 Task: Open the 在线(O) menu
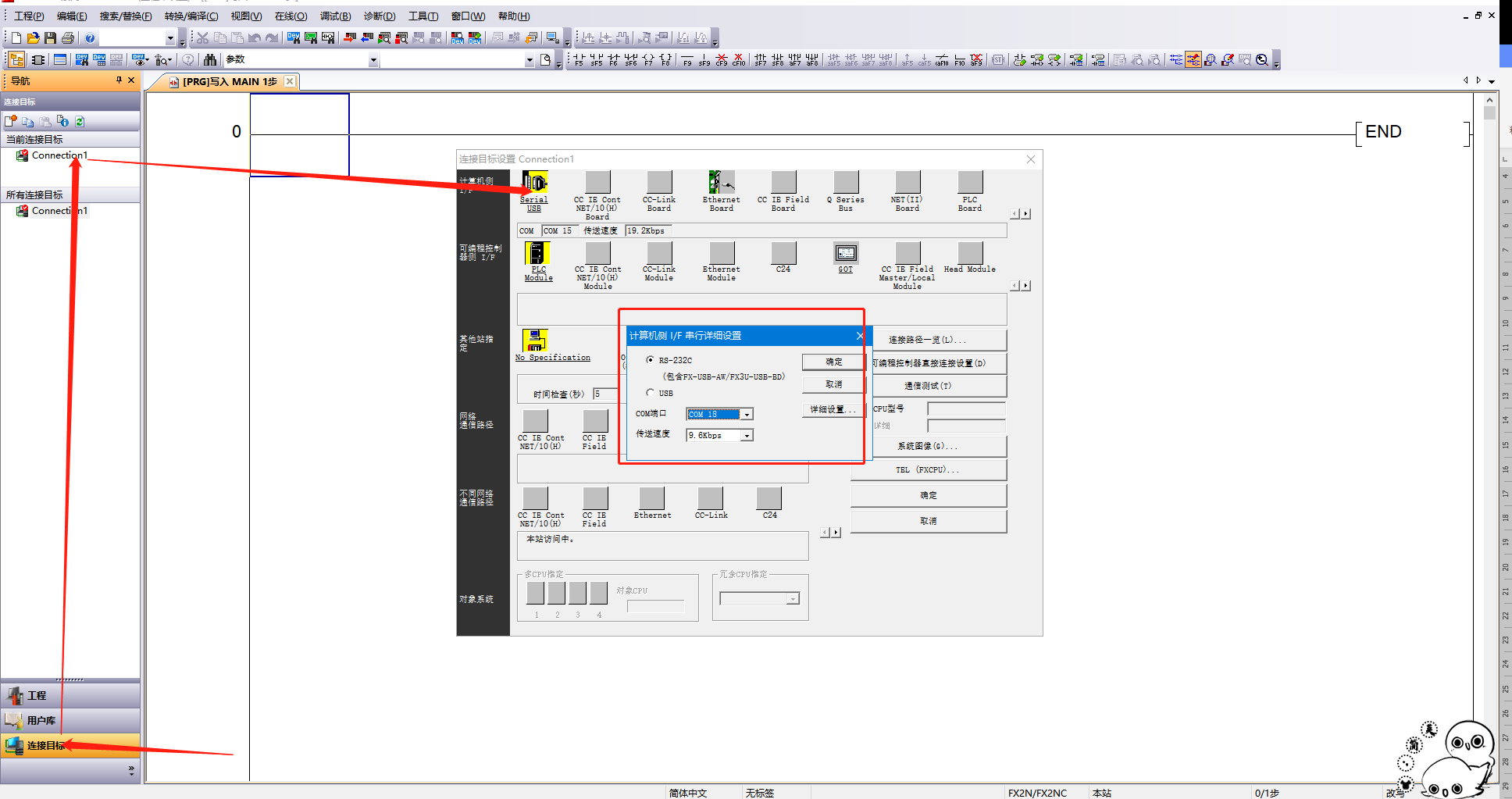291,16
